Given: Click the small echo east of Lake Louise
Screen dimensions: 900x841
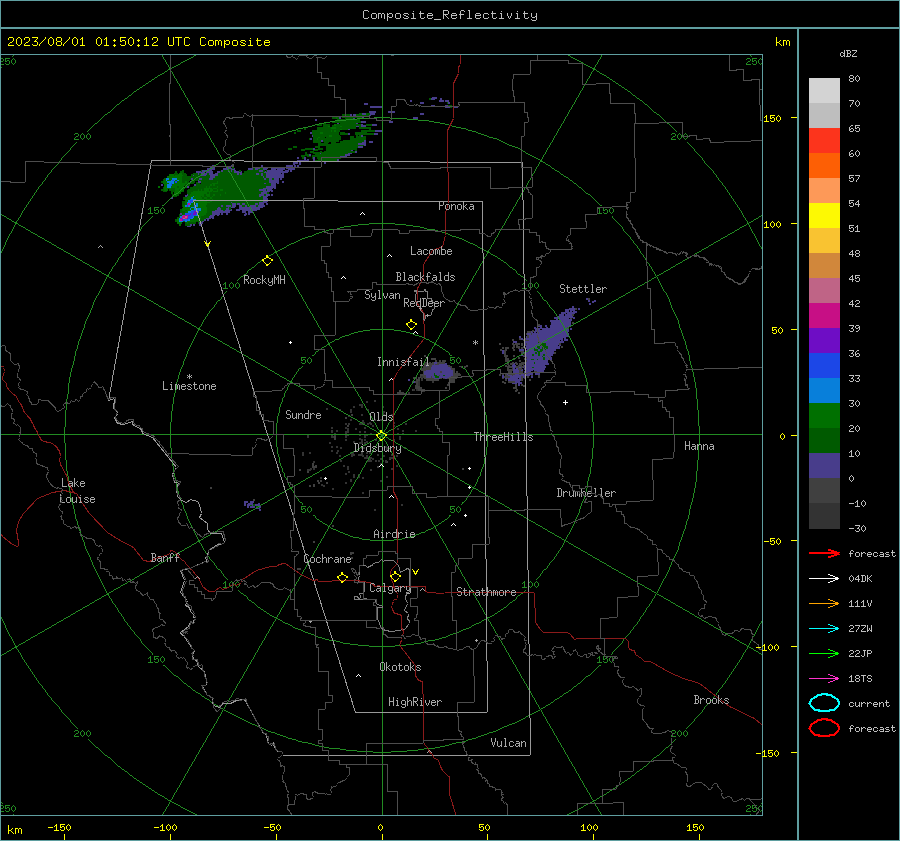Looking at the screenshot, I should [253, 505].
